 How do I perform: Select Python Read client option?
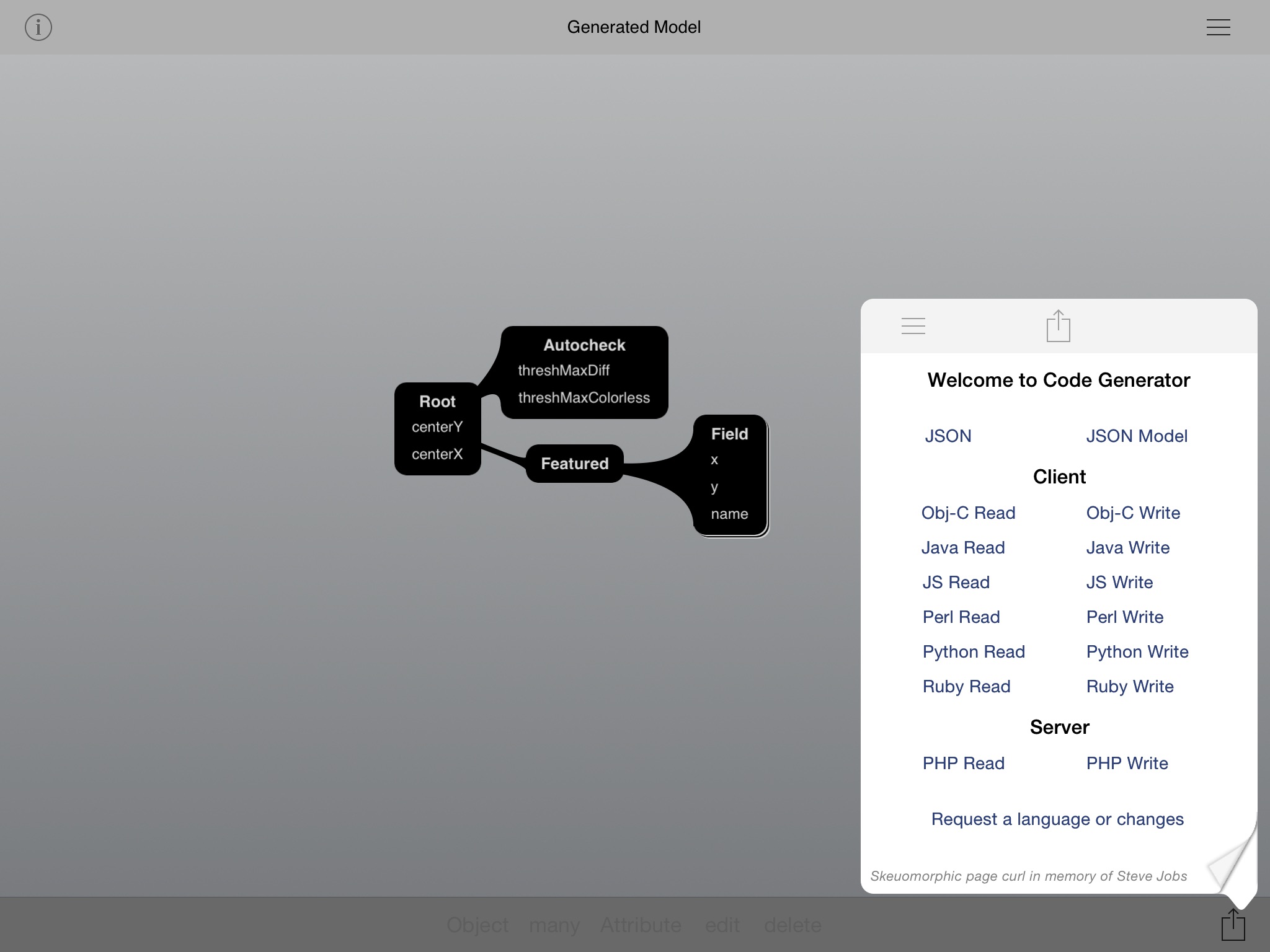972,651
